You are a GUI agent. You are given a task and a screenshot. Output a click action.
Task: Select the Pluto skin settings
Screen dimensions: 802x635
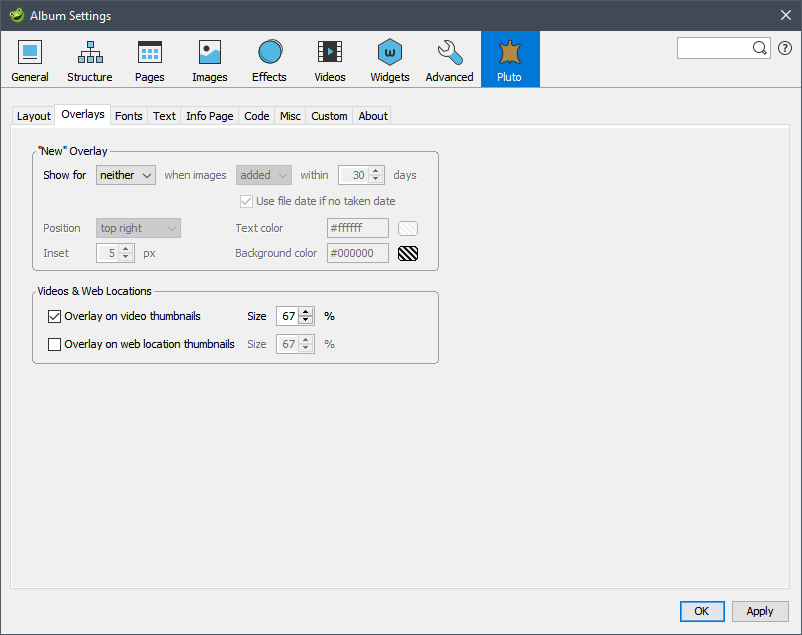coord(510,59)
